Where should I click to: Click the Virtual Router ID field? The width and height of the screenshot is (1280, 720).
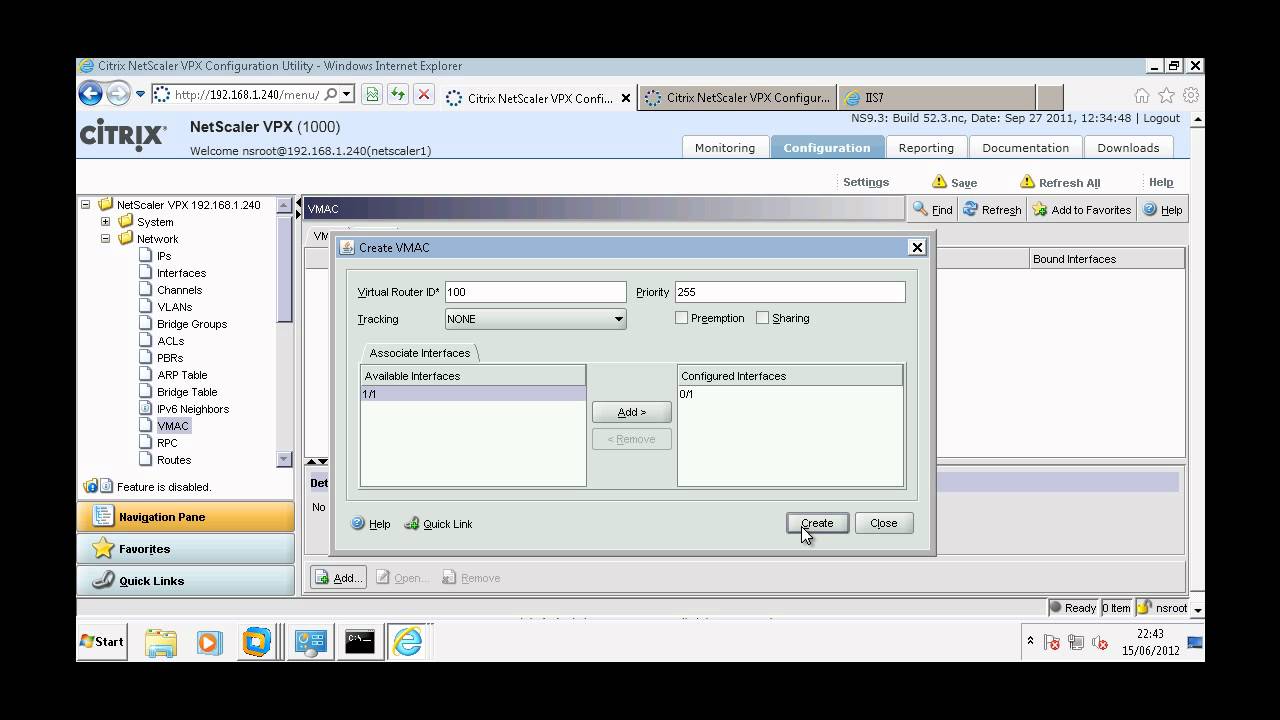pyautogui.click(x=536, y=292)
